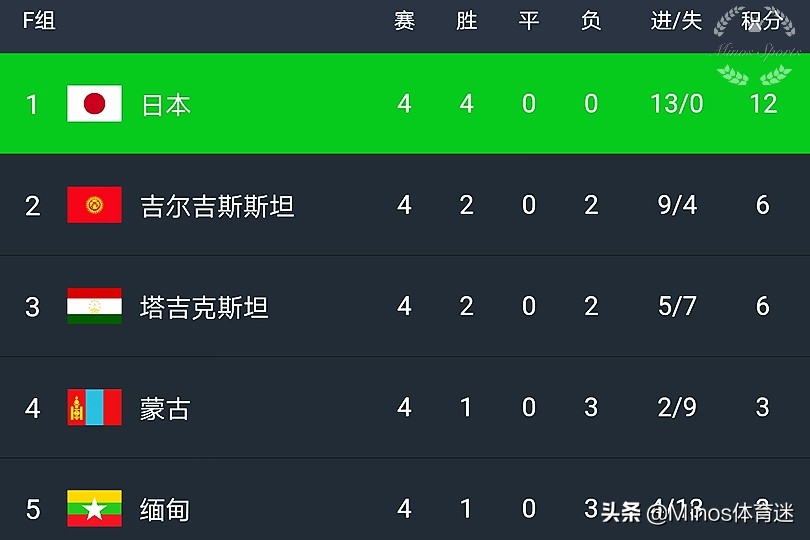Image resolution: width=810 pixels, height=540 pixels.
Task: Click the 负 column header
Action: [591, 21]
